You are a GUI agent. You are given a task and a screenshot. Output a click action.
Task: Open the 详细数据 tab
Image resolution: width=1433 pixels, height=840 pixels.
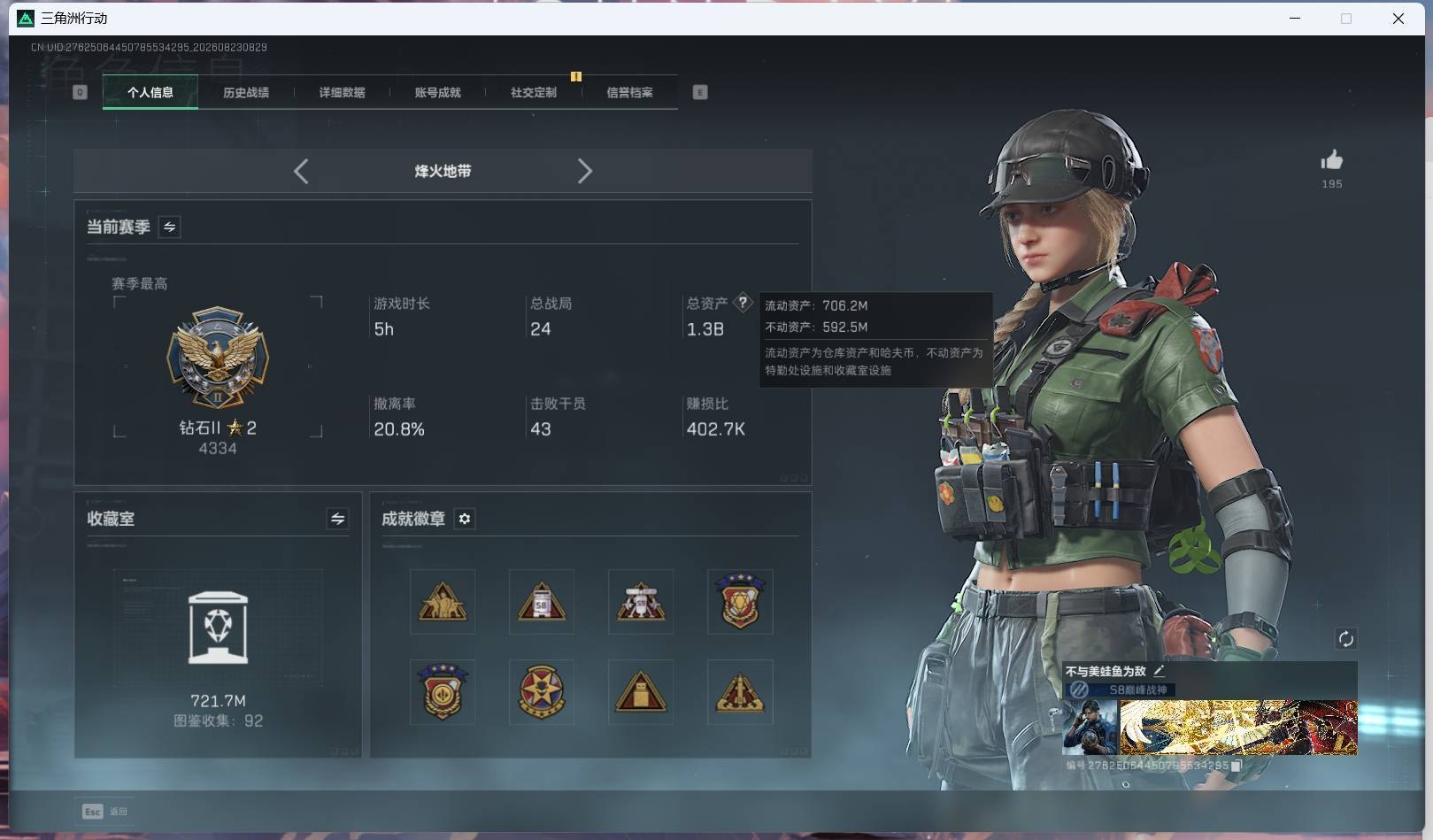pos(342,92)
